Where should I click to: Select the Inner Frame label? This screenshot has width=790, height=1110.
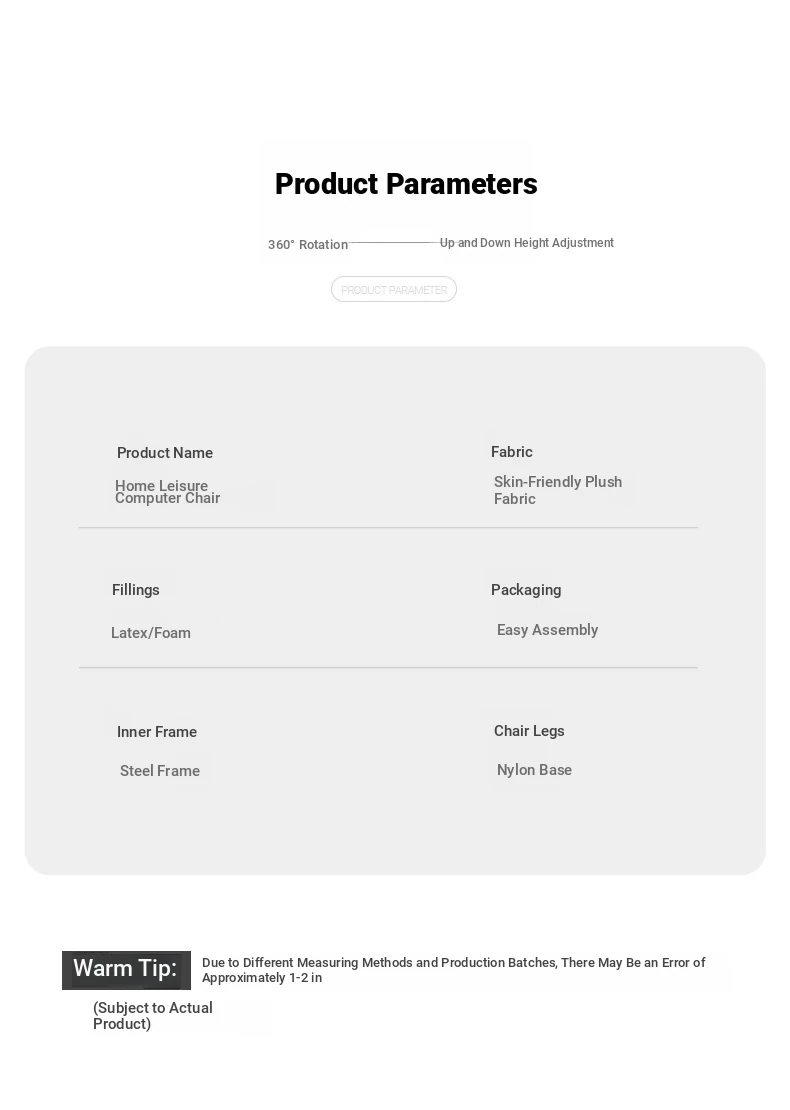(157, 732)
